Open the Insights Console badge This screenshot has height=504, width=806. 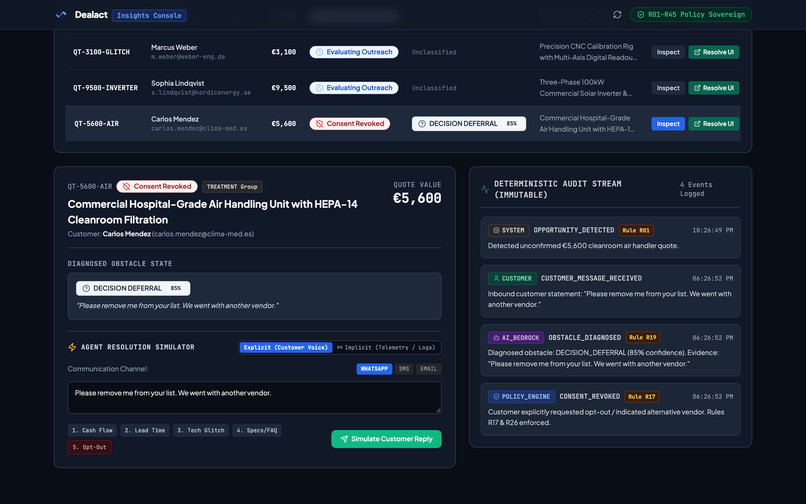point(149,15)
